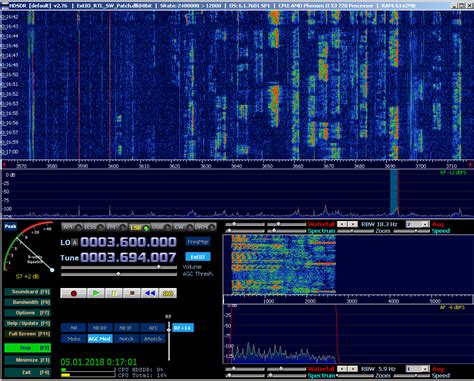The height and width of the screenshot is (381, 474).
Task: Open Bandwidth [F6] settings
Action: pos(28,302)
